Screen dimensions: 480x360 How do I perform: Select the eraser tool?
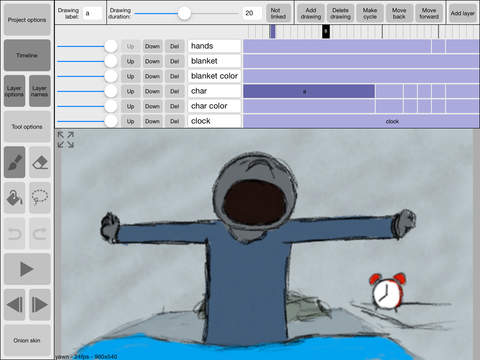point(40,162)
